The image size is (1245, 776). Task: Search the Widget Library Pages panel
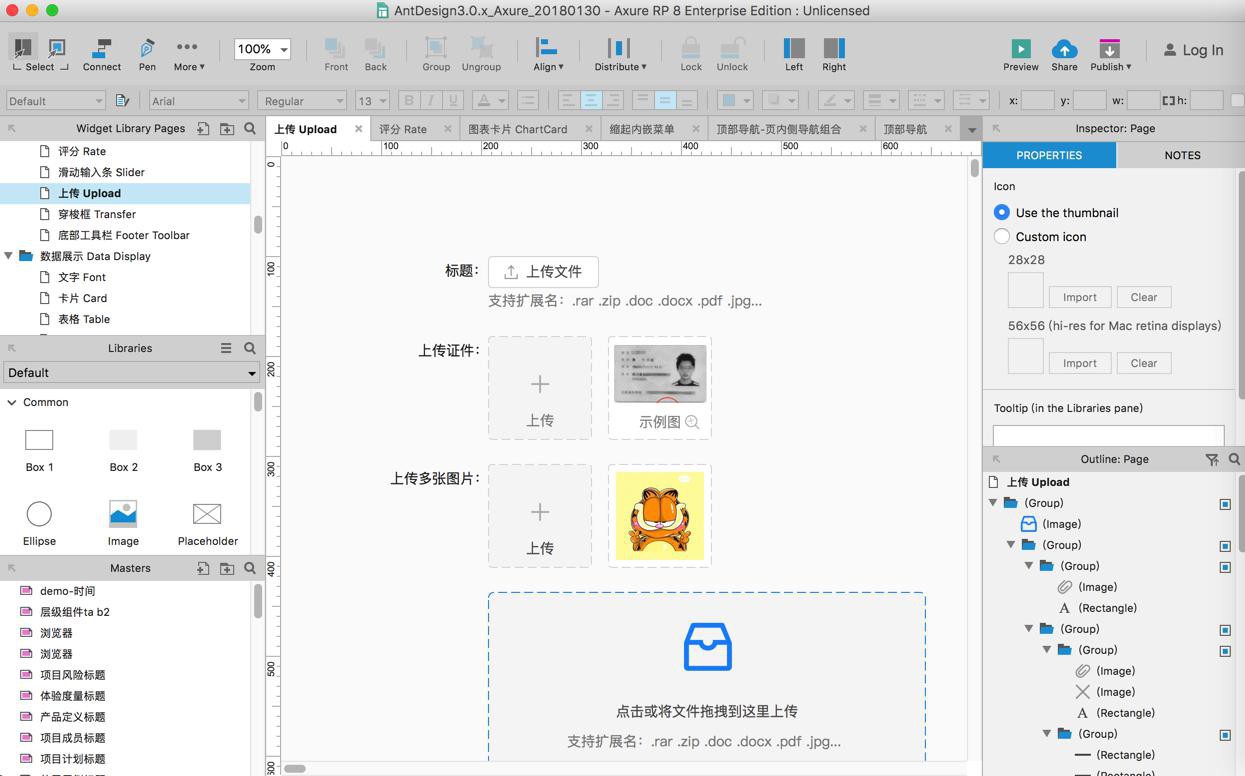(250, 128)
